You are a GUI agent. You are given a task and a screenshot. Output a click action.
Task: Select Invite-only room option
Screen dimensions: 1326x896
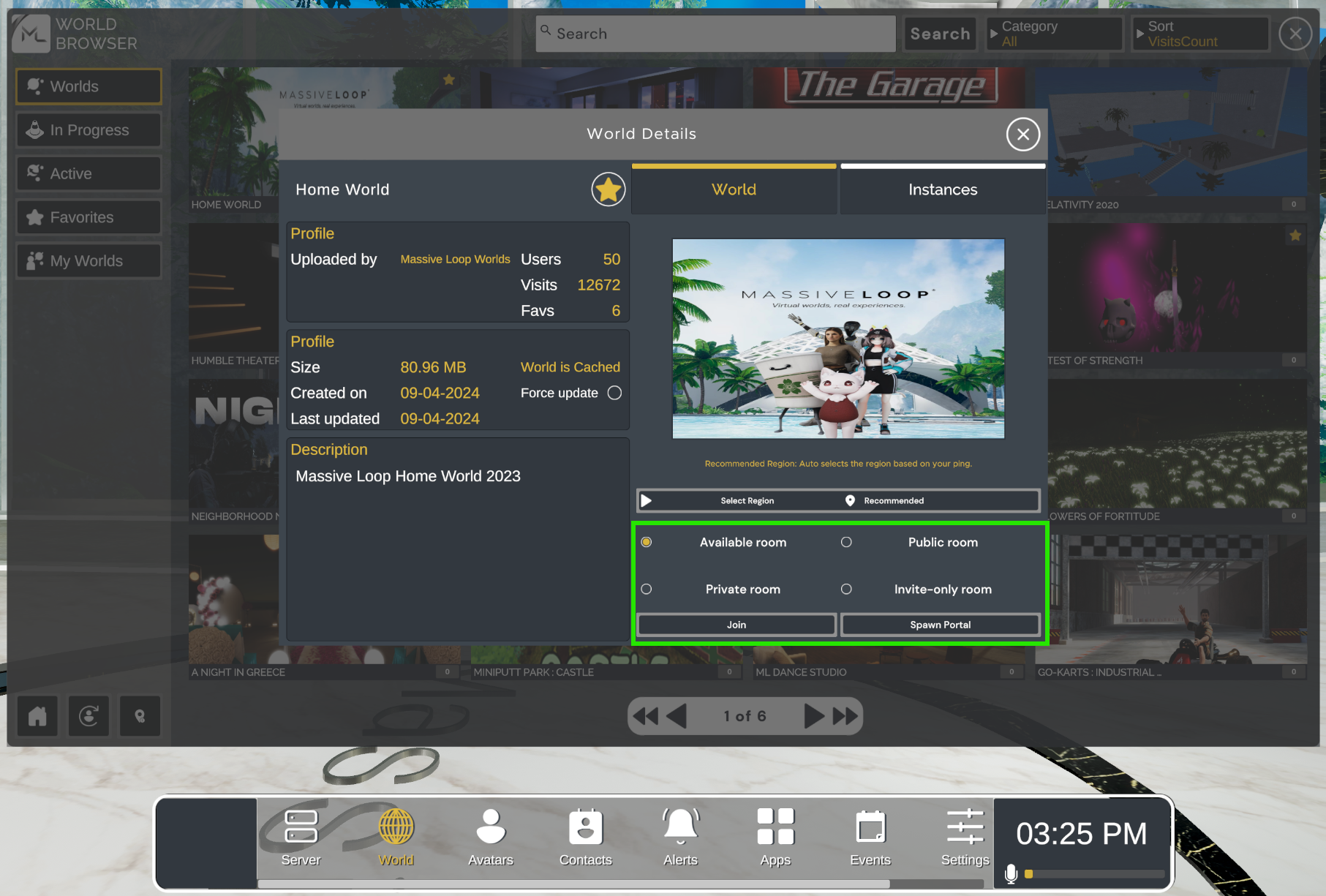846,589
